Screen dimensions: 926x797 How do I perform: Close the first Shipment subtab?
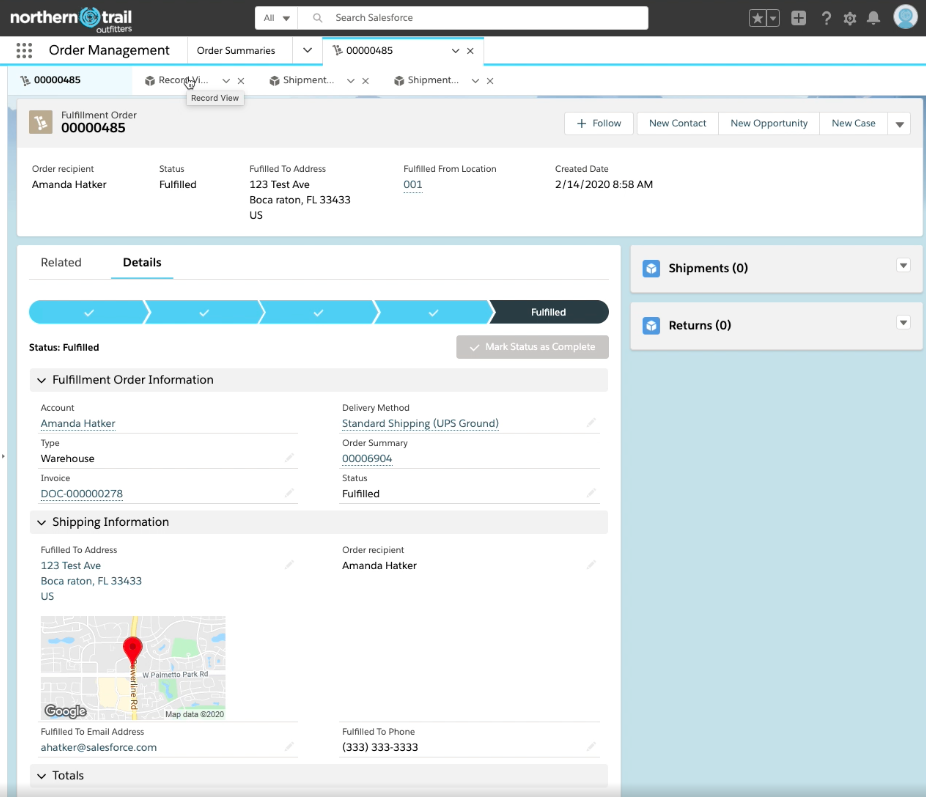[x=366, y=81]
